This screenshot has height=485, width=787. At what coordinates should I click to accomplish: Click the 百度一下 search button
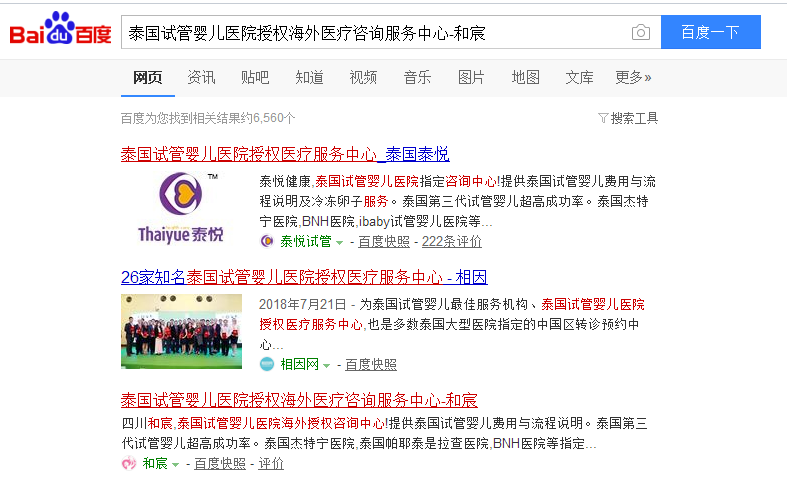point(711,32)
